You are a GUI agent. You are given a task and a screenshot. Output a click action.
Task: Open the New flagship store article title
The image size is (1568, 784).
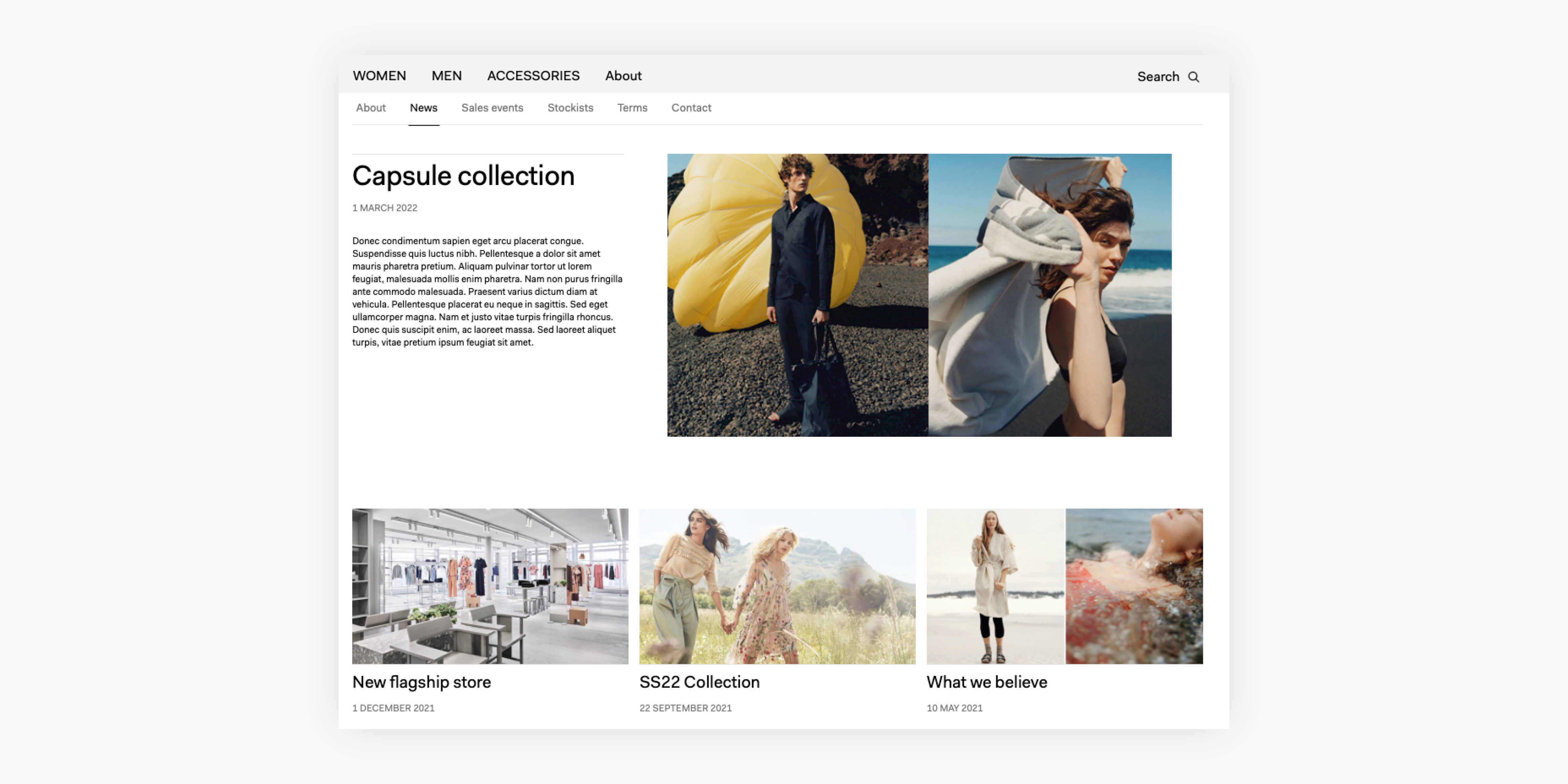click(x=422, y=682)
